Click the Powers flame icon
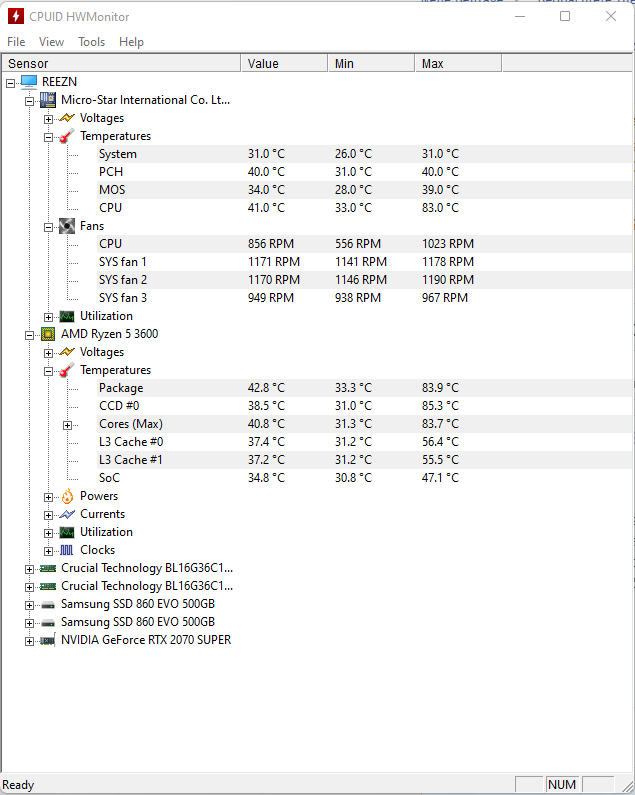Viewport: 635px width, 795px height. [67, 496]
